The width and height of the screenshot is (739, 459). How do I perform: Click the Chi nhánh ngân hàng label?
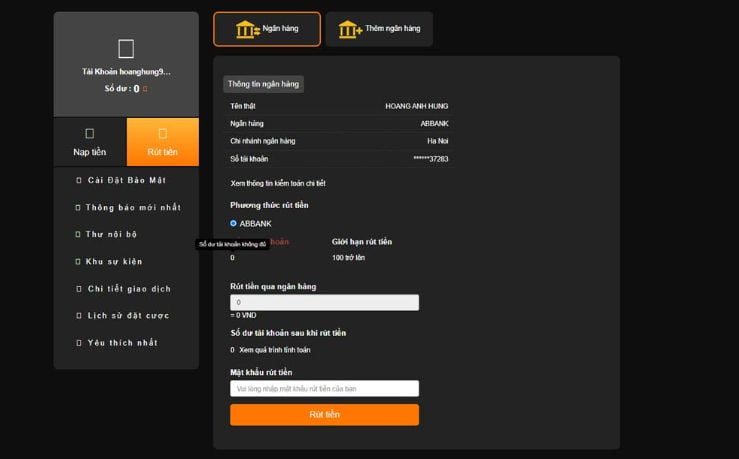point(263,141)
